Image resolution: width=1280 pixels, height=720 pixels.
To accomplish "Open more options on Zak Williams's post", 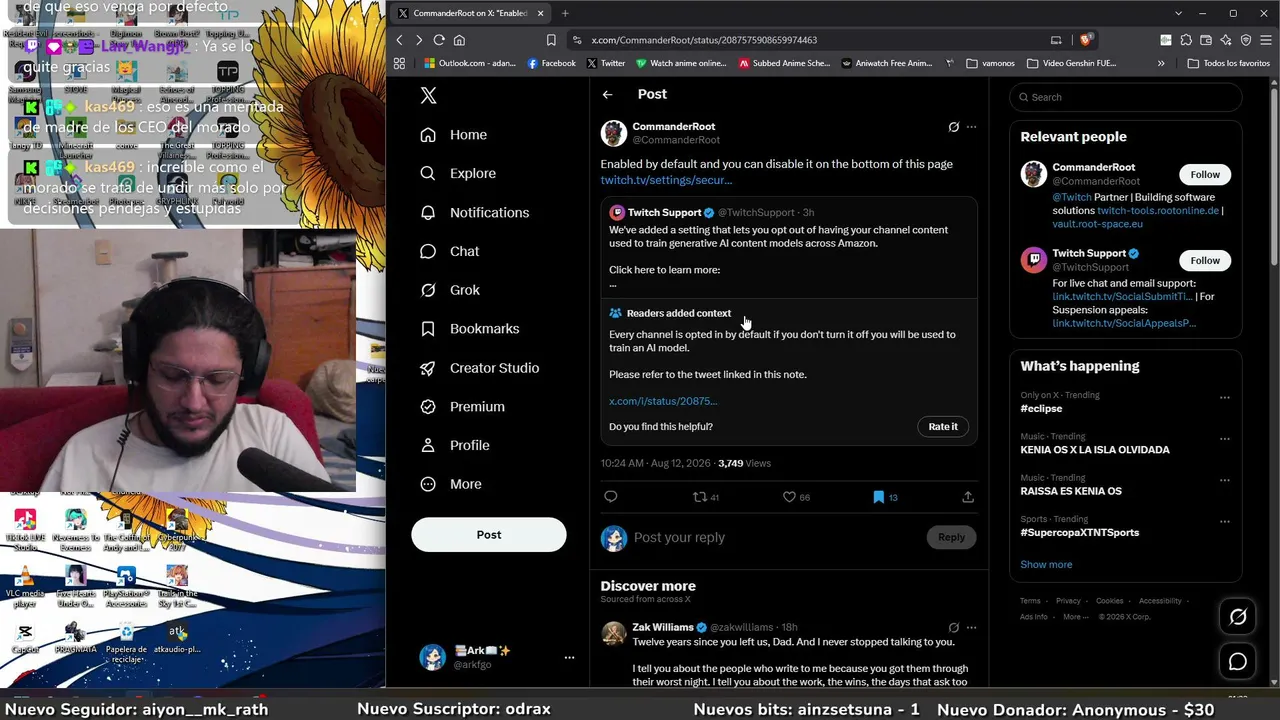I will (x=971, y=628).
